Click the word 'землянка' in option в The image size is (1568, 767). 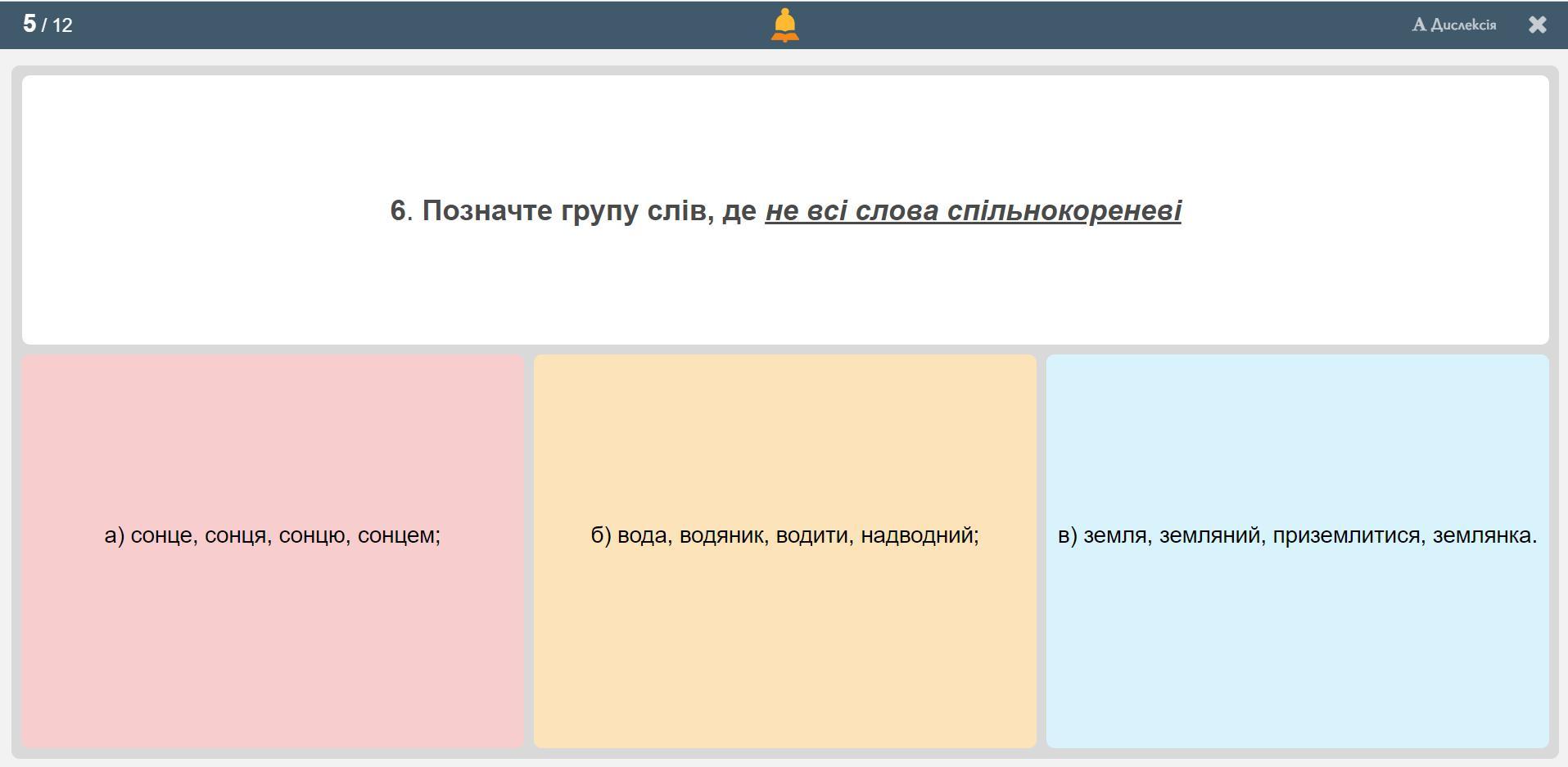(x=1483, y=535)
